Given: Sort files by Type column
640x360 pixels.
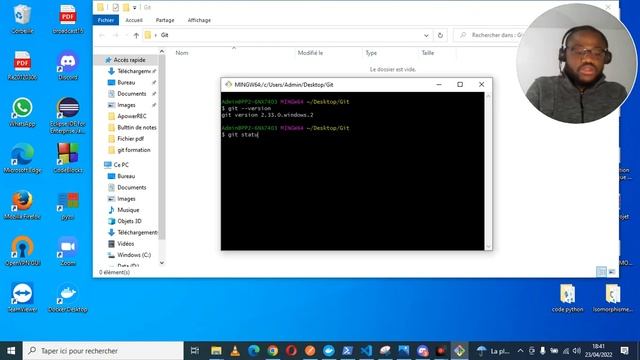Looking at the screenshot, I should (x=371, y=53).
